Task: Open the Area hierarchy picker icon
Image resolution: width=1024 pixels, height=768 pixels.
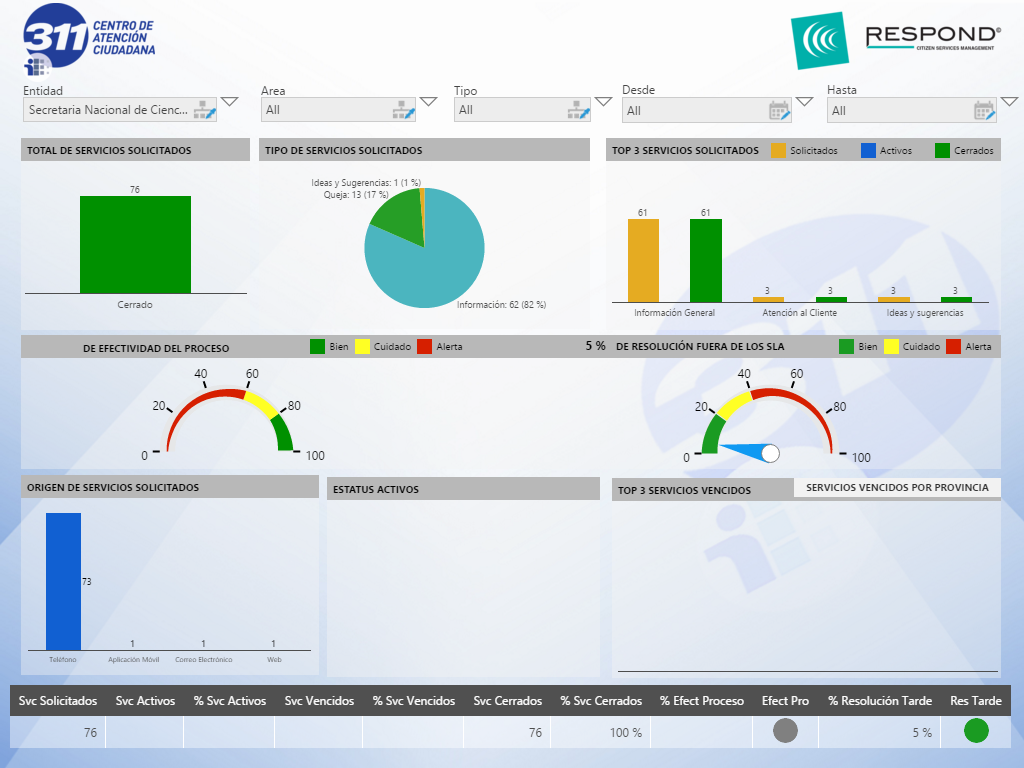Action: 404,110
